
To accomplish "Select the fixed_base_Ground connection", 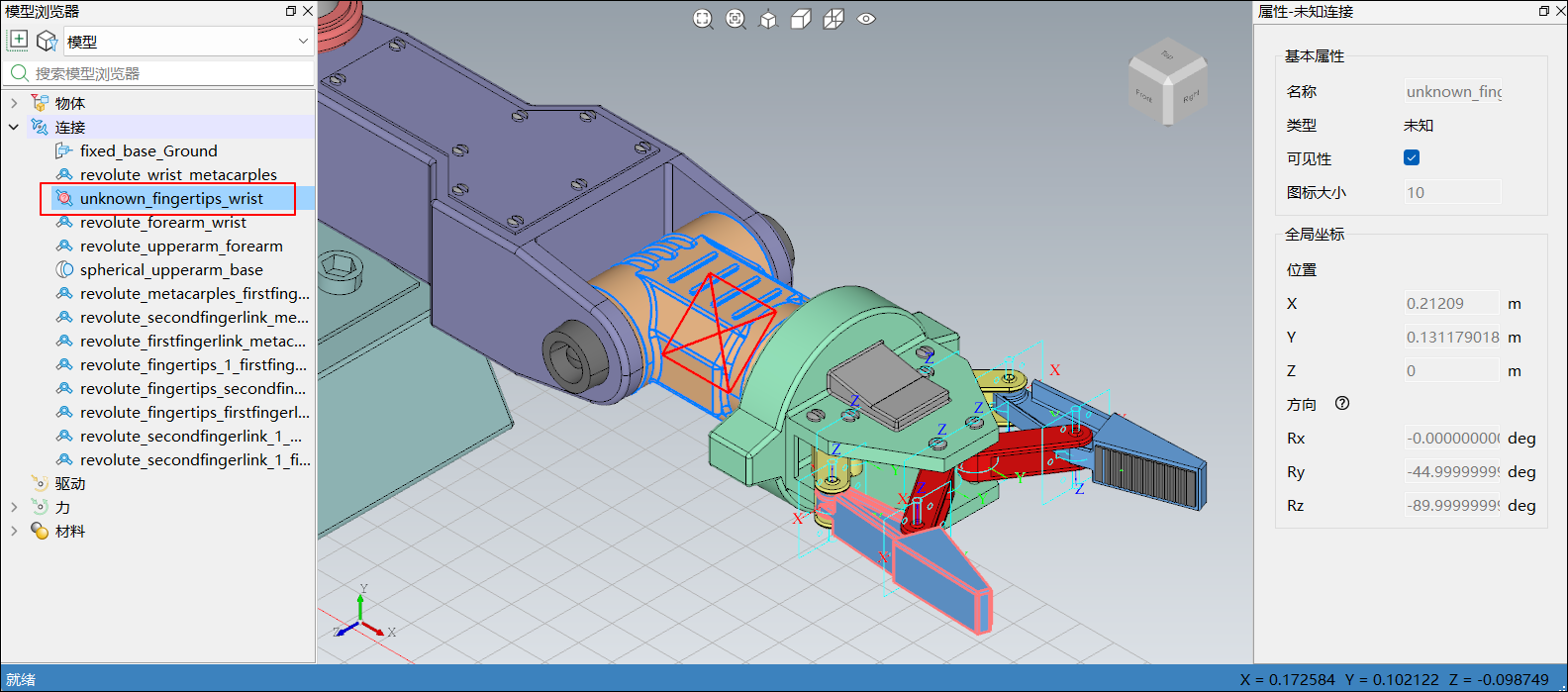I will [x=147, y=150].
